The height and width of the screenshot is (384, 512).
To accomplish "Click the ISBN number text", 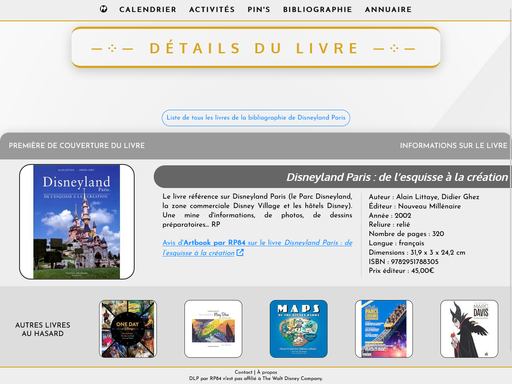I will (x=404, y=262).
